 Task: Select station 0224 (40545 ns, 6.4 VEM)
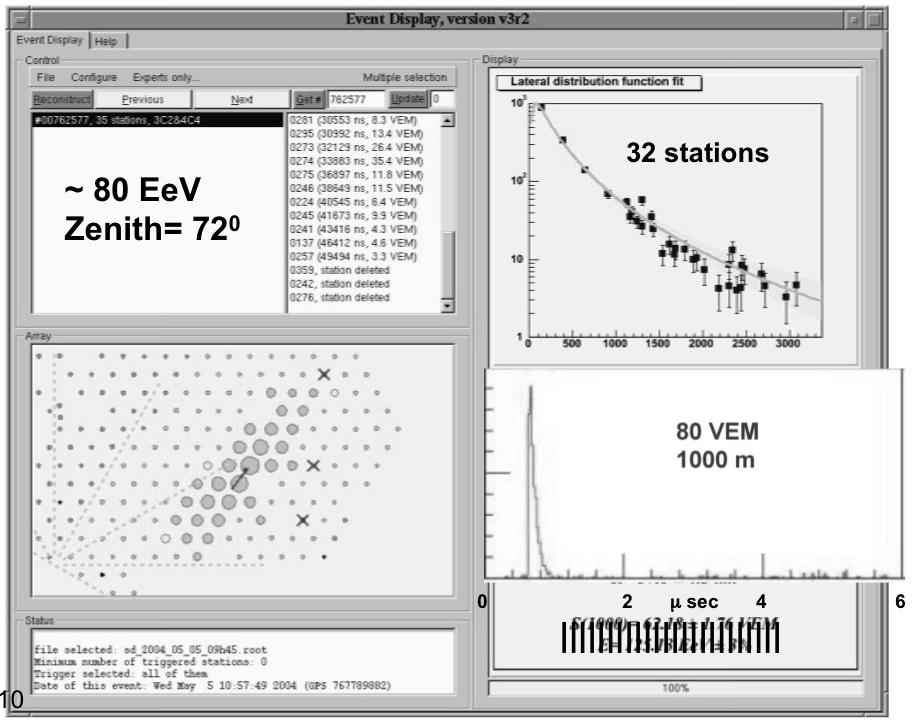point(353,202)
